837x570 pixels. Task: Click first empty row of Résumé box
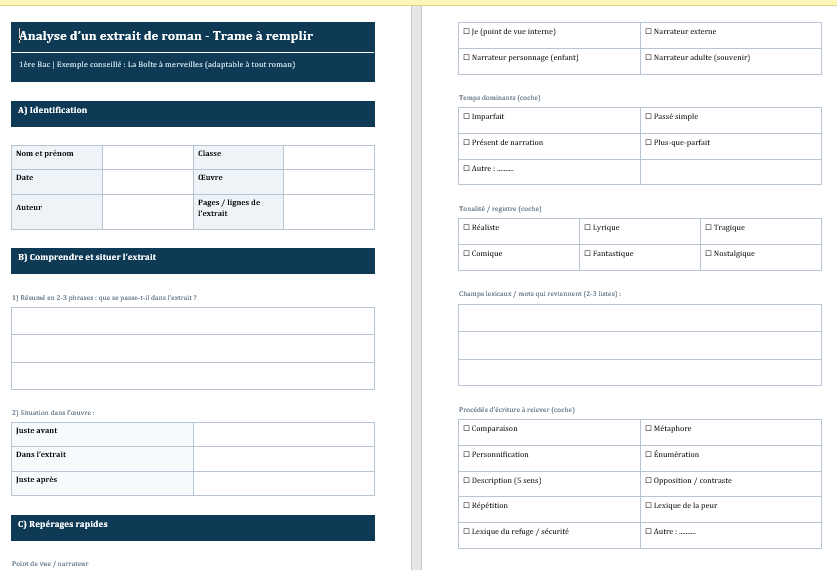coord(193,321)
